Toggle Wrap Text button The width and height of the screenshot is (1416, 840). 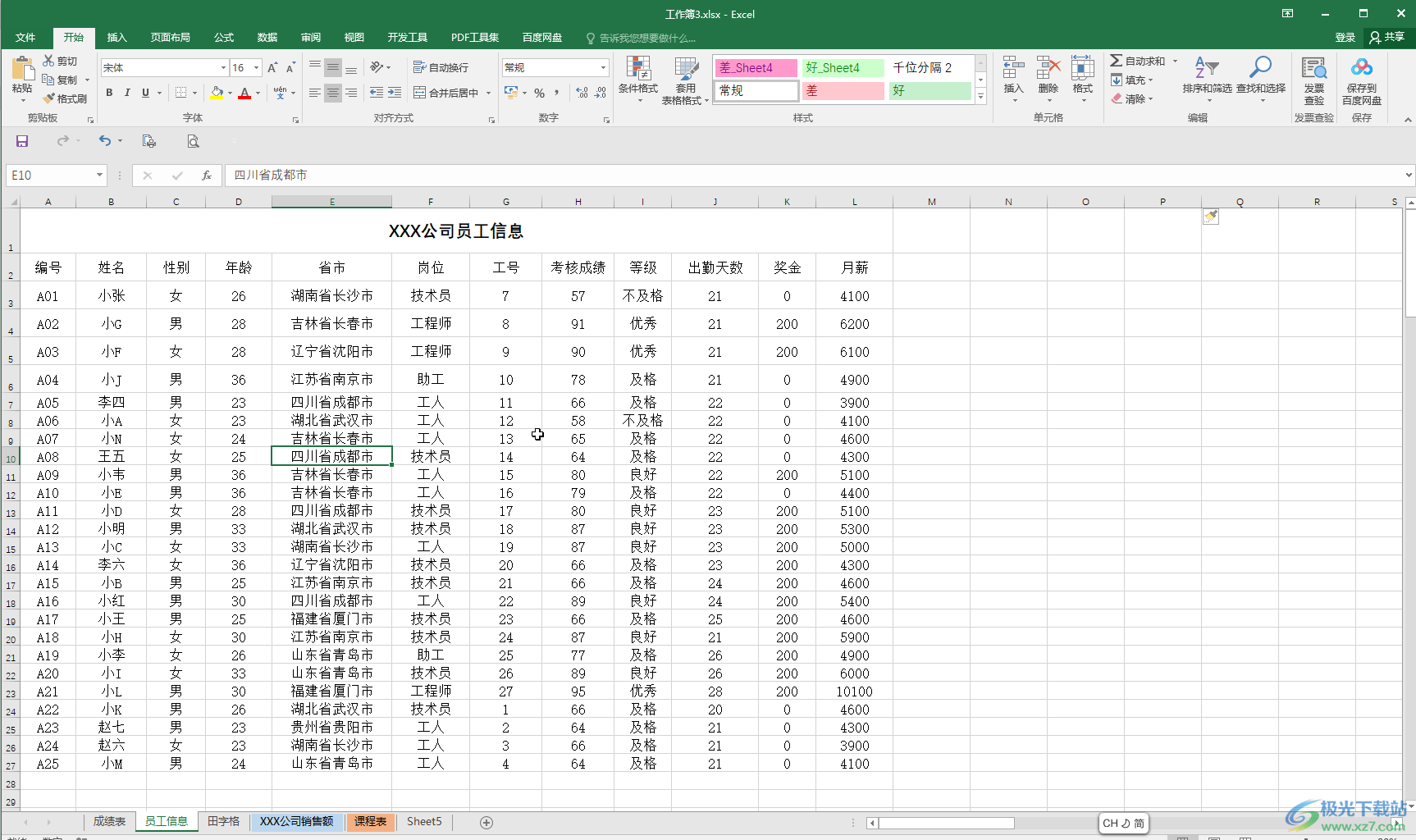click(x=441, y=67)
